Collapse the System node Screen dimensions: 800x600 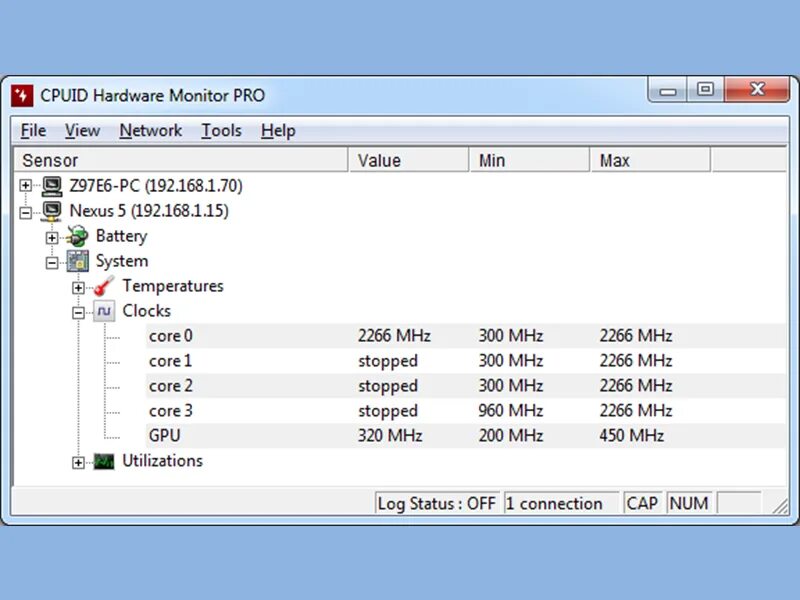point(52,262)
